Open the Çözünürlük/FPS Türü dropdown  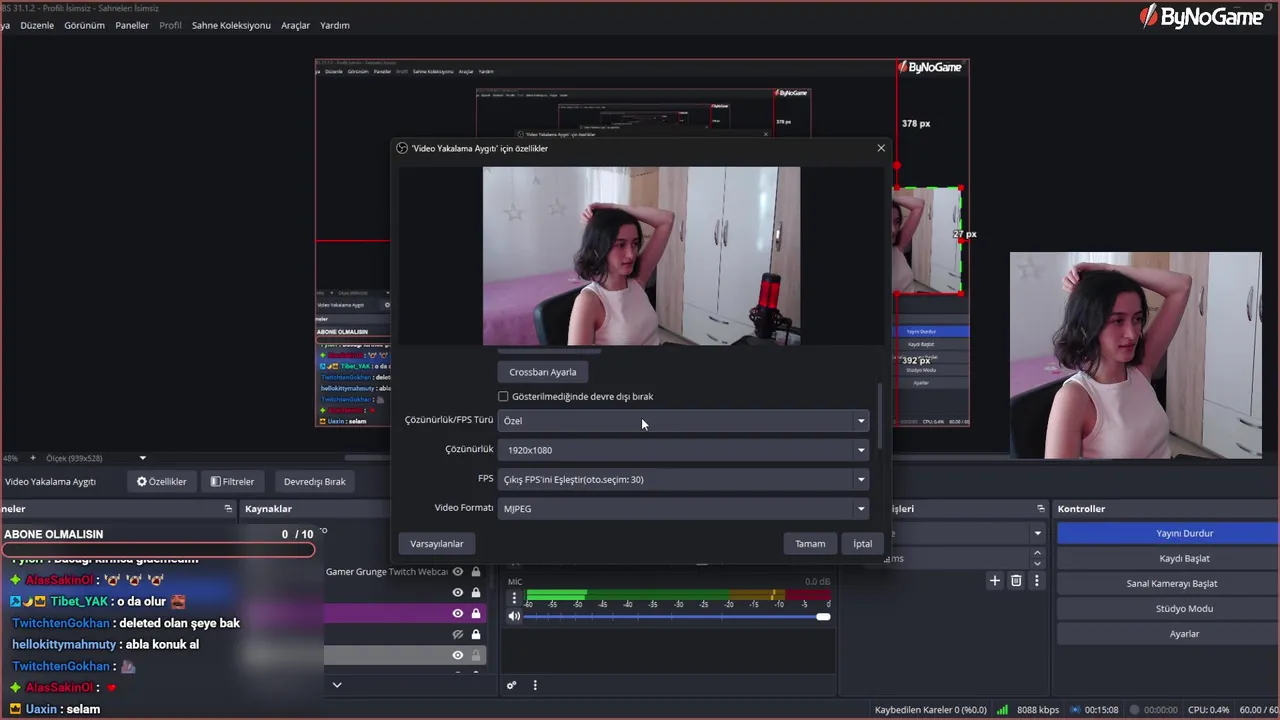tap(683, 421)
